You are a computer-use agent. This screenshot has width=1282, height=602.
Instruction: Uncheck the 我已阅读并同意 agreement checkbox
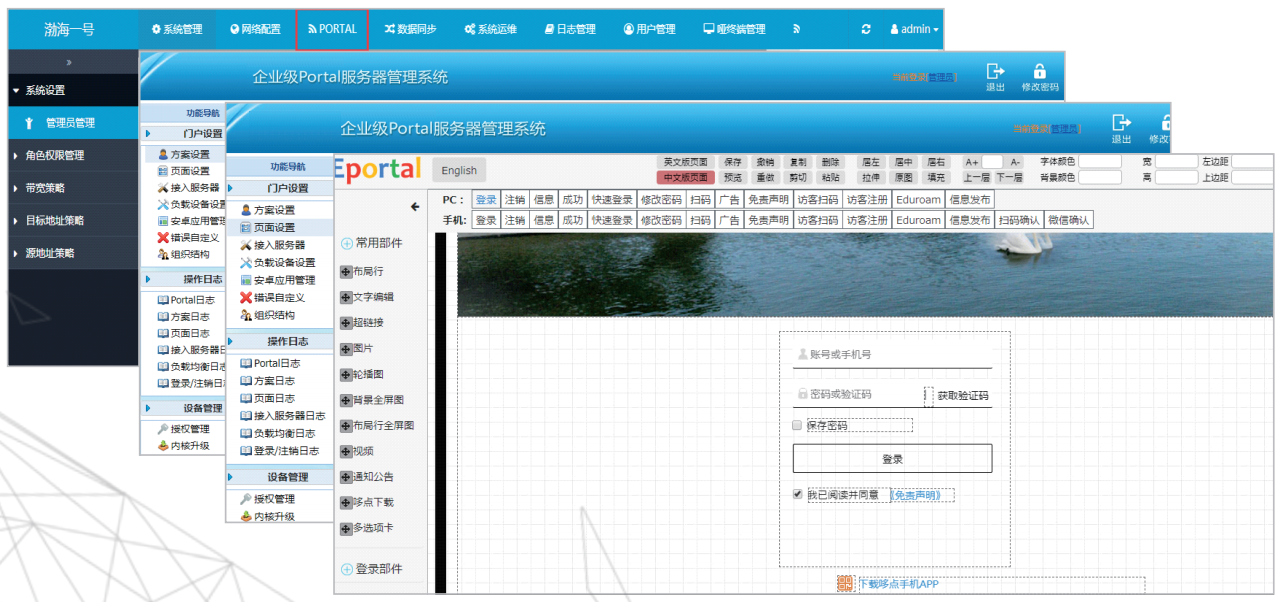click(797, 494)
